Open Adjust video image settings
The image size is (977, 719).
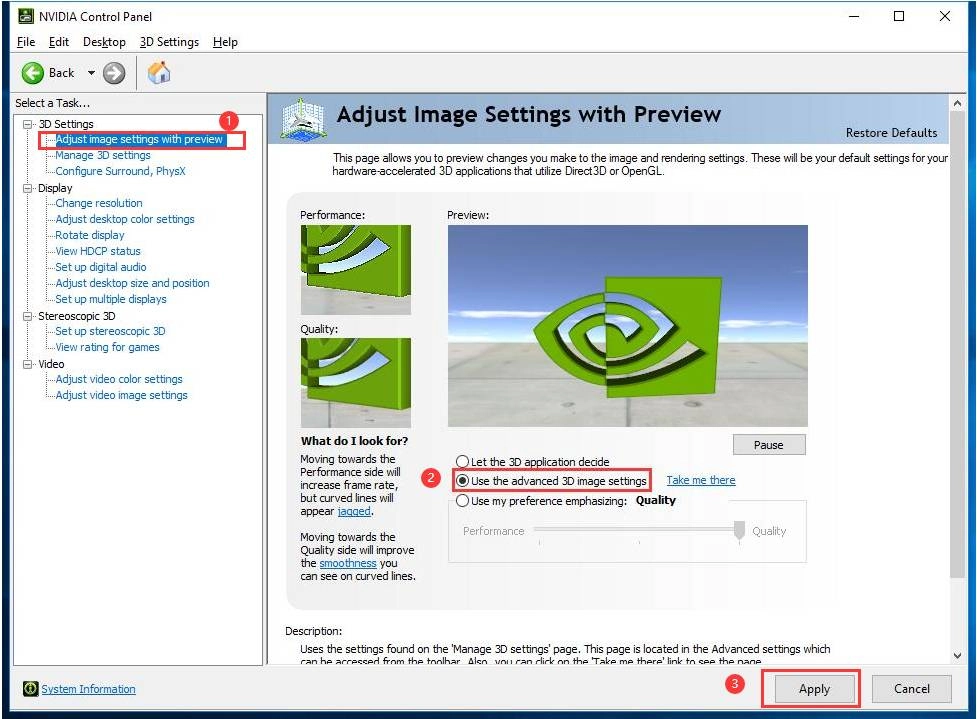[122, 395]
